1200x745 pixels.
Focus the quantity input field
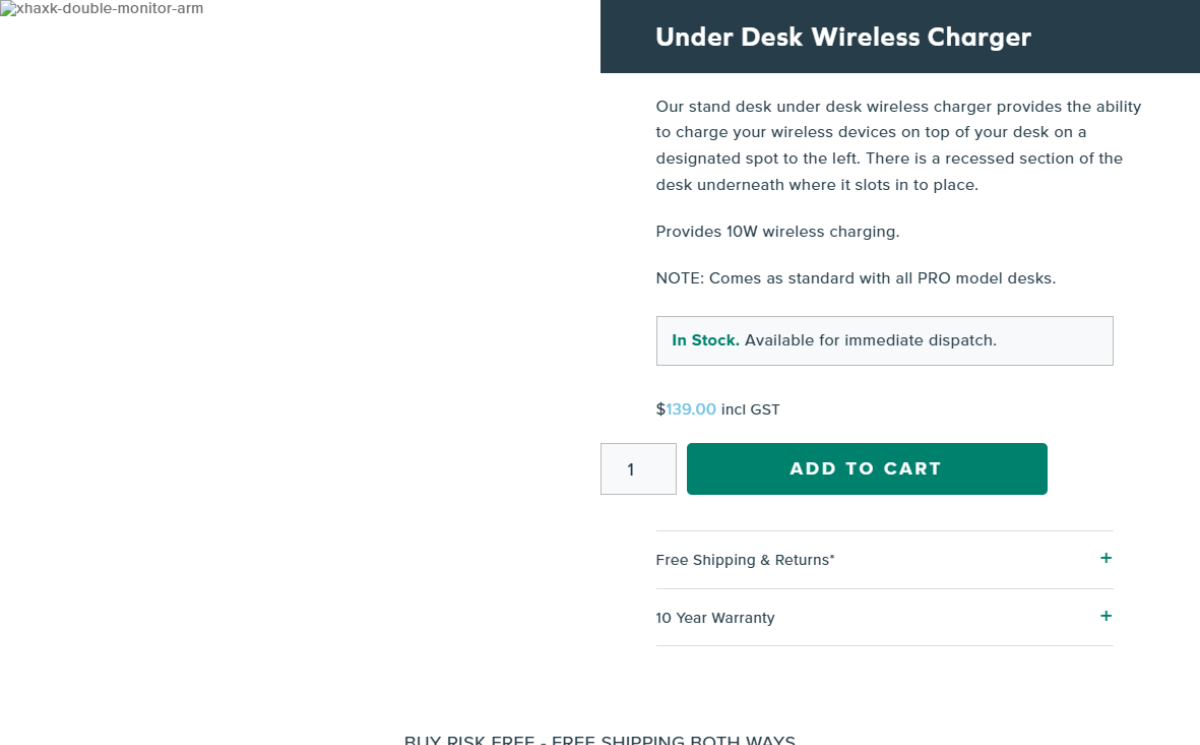[638, 469]
